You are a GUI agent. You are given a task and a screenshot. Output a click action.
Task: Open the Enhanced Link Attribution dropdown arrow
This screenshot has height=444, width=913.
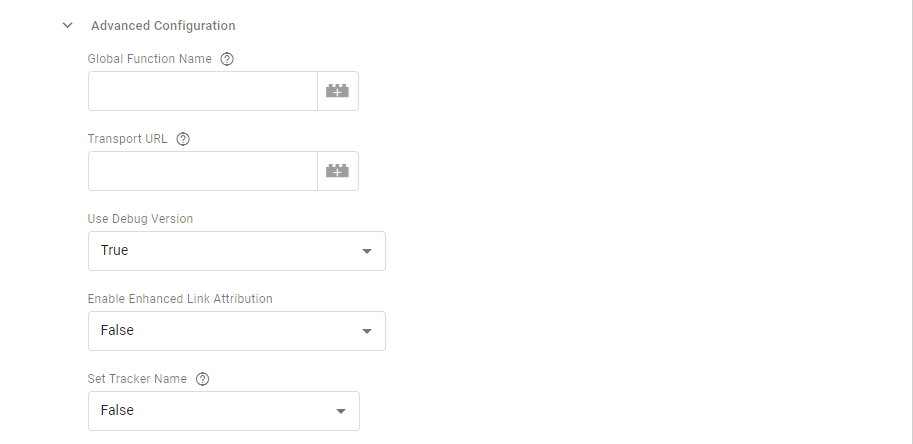click(367, 331)
